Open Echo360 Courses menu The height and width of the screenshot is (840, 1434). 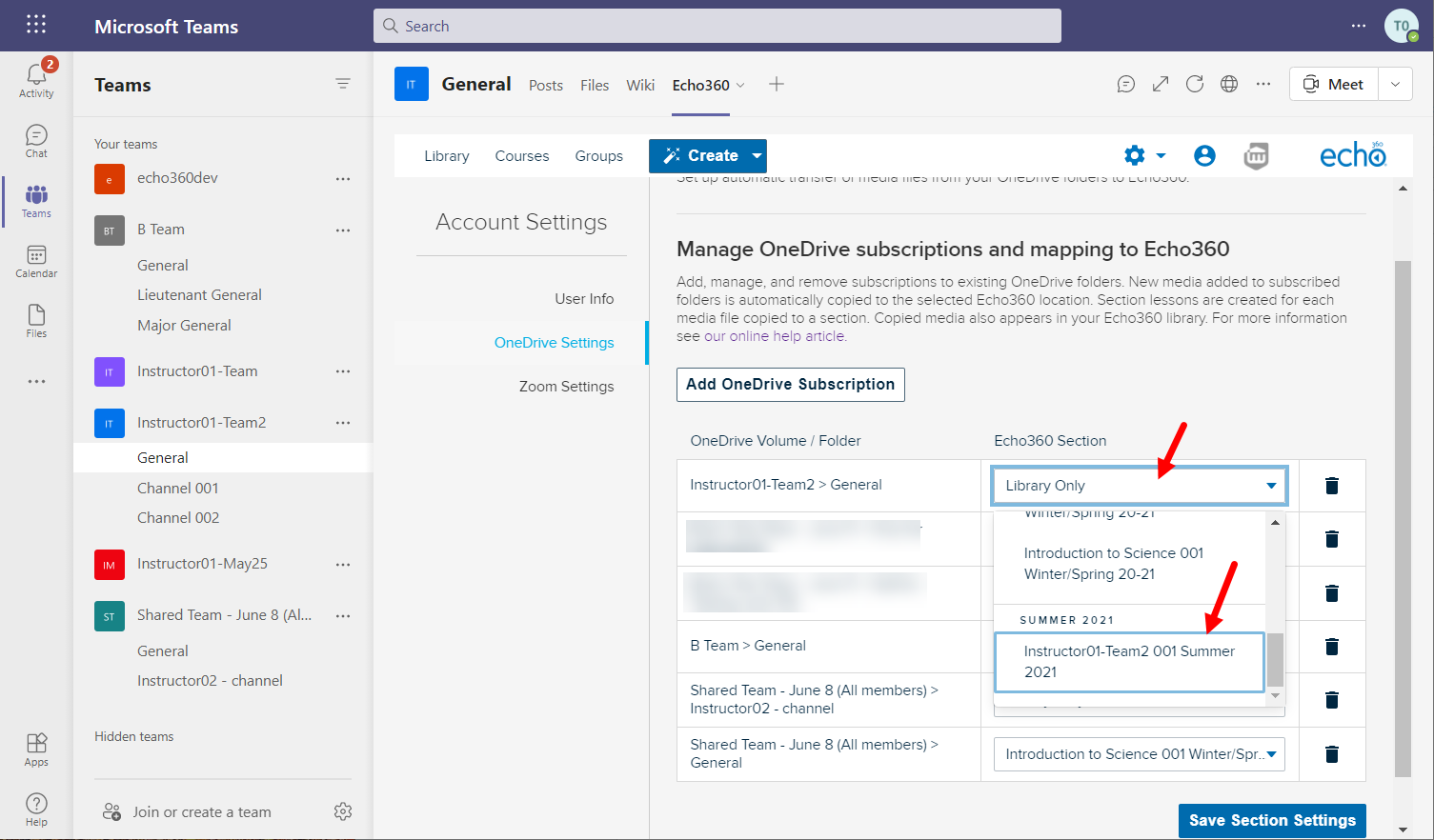coord(522,155)
